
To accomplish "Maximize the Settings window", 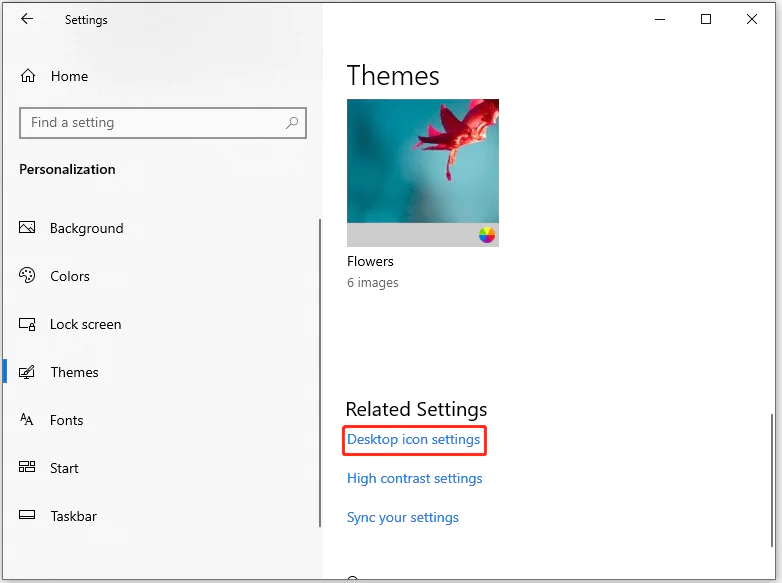I will point(706,19).
